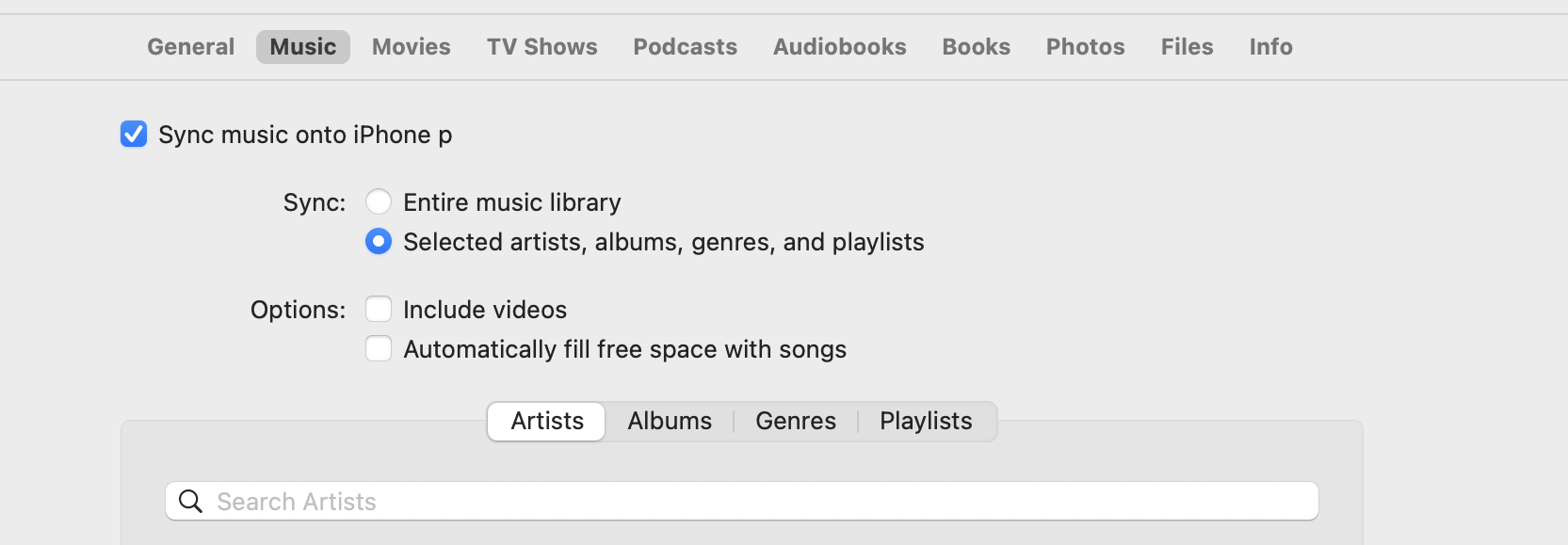Click the search magnifier icon
1568x545 pixels.
click(x=190, y=502)
